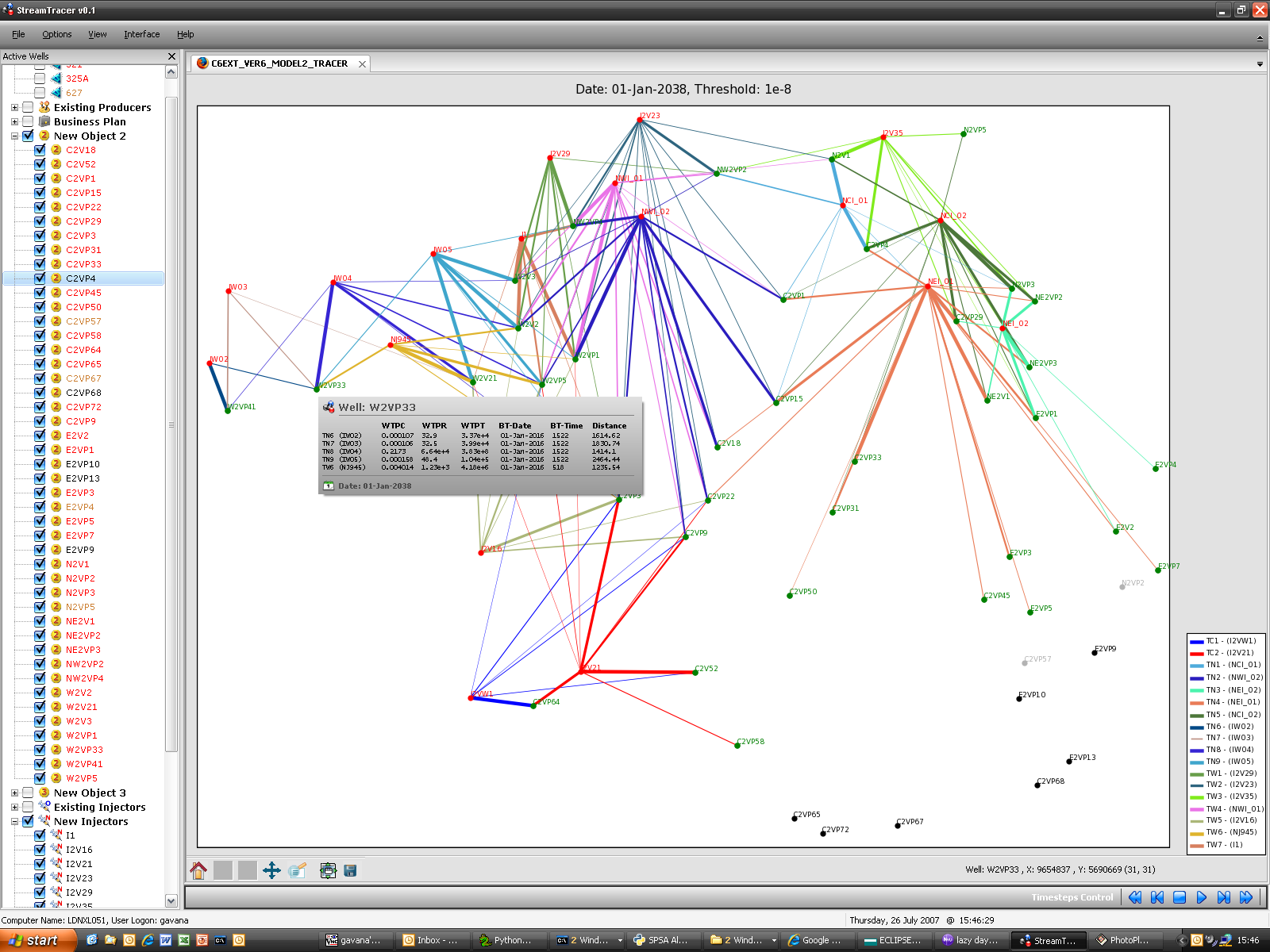Toggle the New Object 2 checkbox

28,136
